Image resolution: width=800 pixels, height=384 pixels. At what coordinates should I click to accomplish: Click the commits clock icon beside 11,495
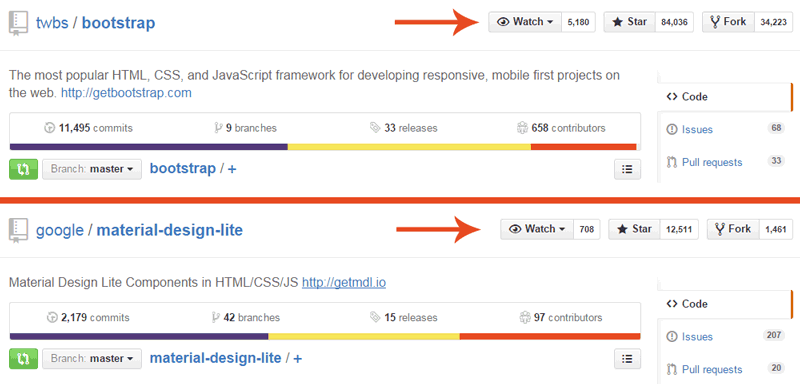(x=49, y=128)
